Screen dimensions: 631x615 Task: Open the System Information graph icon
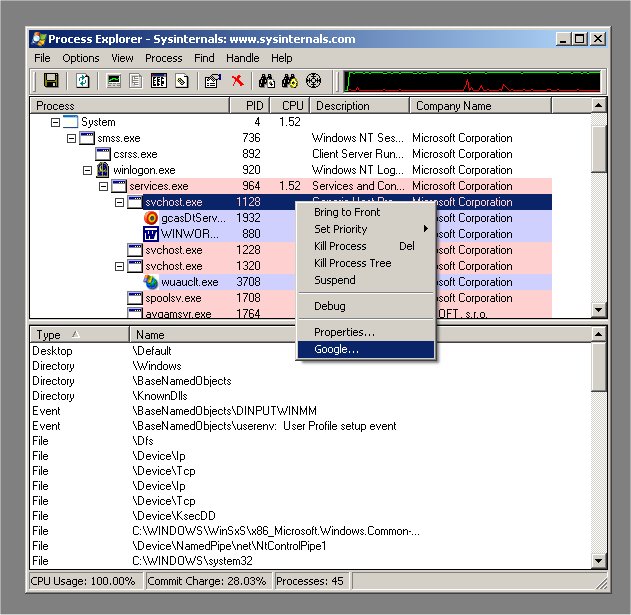click(114, 80)
